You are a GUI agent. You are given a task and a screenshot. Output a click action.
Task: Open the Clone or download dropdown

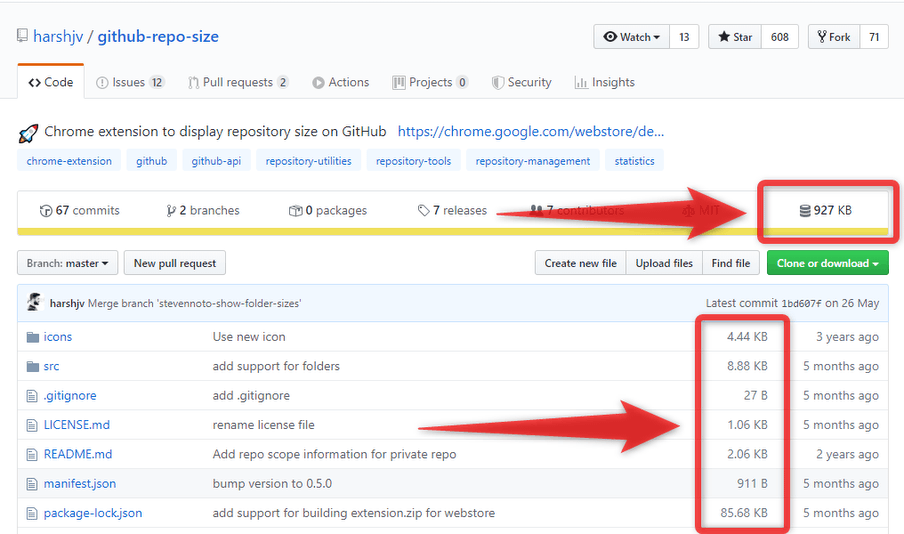(x=828, y=263)
